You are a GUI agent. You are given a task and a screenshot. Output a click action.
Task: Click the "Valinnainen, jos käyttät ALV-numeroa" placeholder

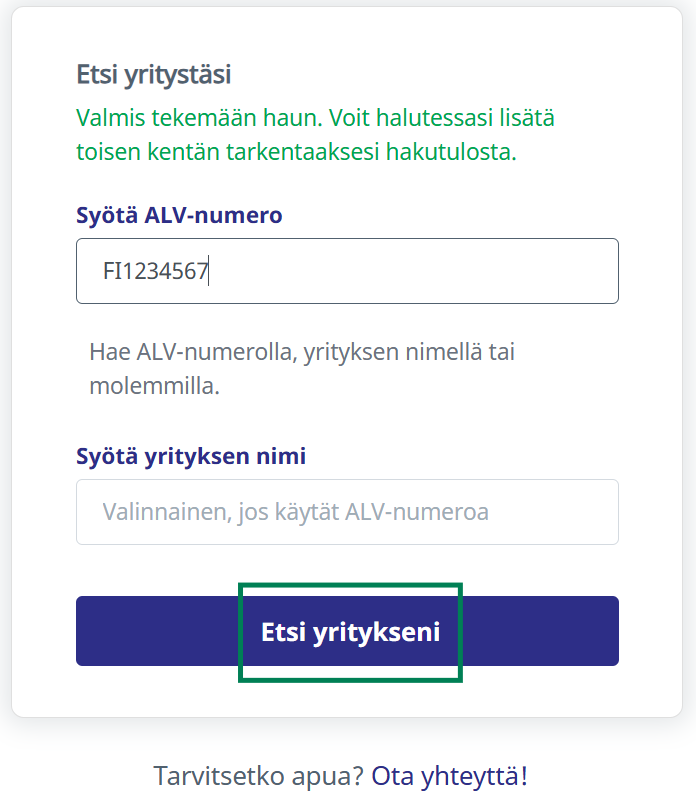pyautogui.click(x=295, y=513)
